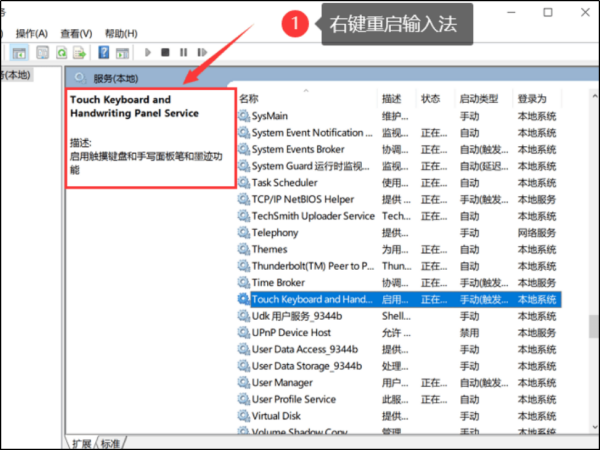Switch to the 扩展 tab
Screen dimensions: 600x450
pos(82,443)
